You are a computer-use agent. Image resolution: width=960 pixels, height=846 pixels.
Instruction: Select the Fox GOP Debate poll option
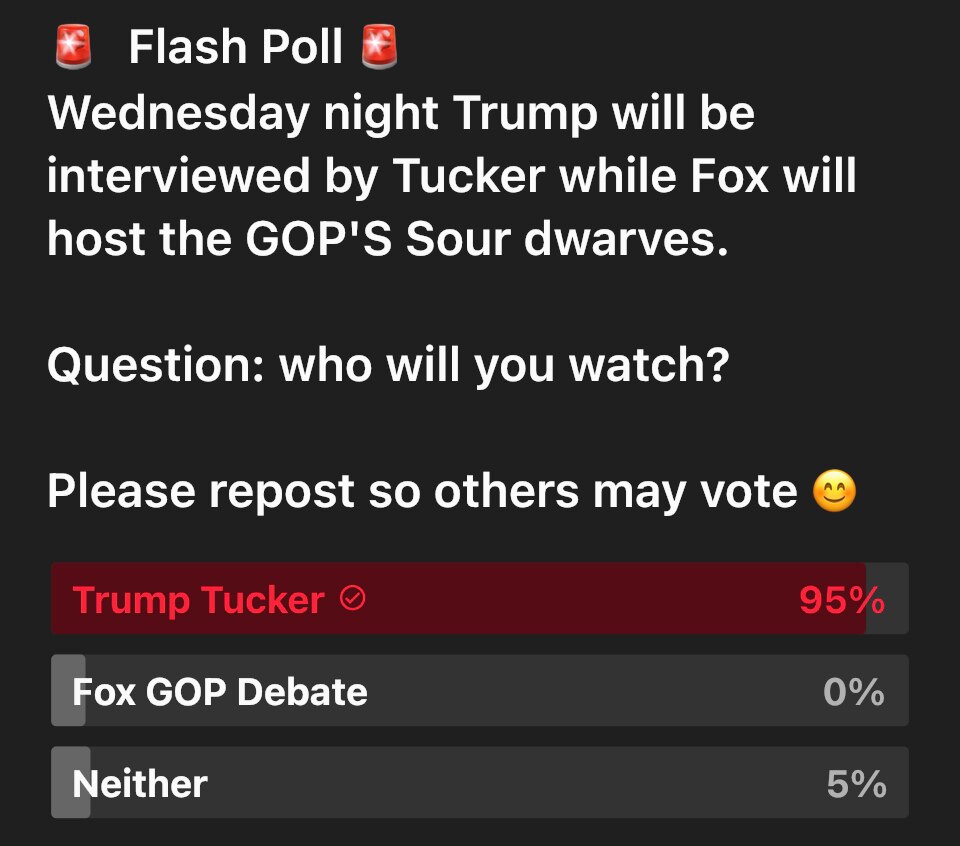coord(220,691)
